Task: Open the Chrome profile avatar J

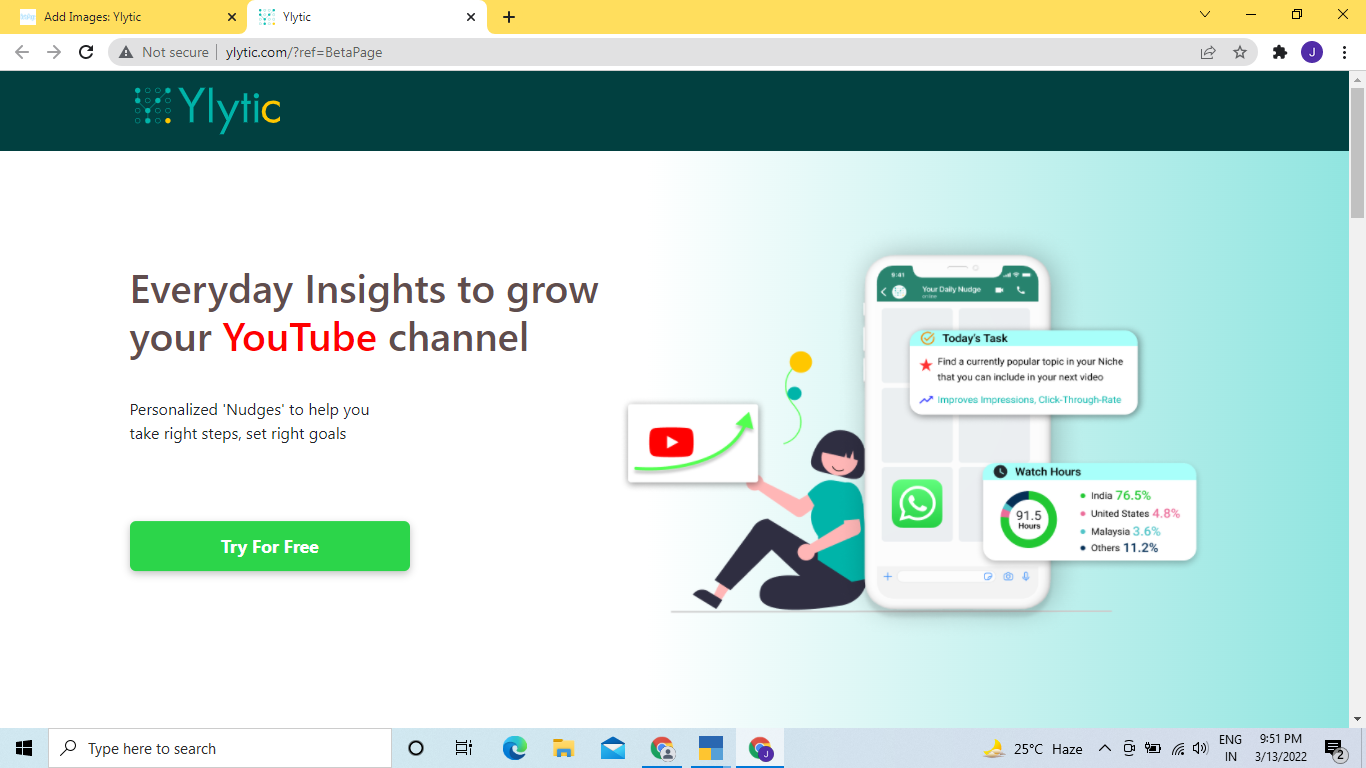Action: click(x=1312, y=52)
